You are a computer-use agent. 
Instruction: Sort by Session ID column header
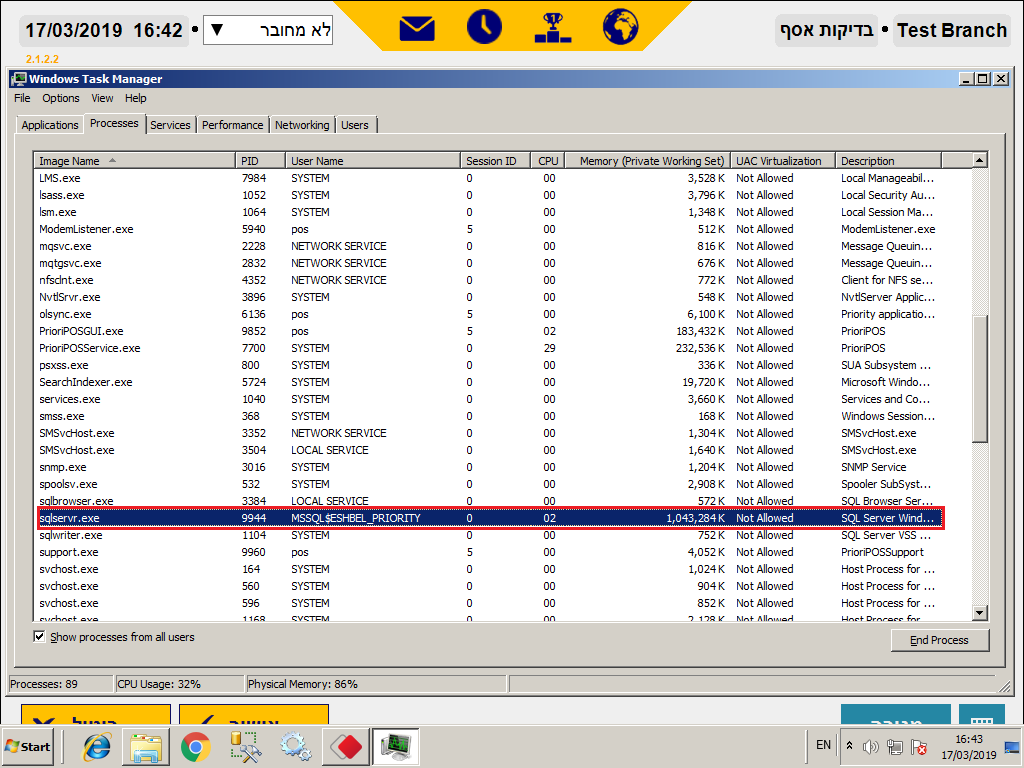(x=495, y=161)
